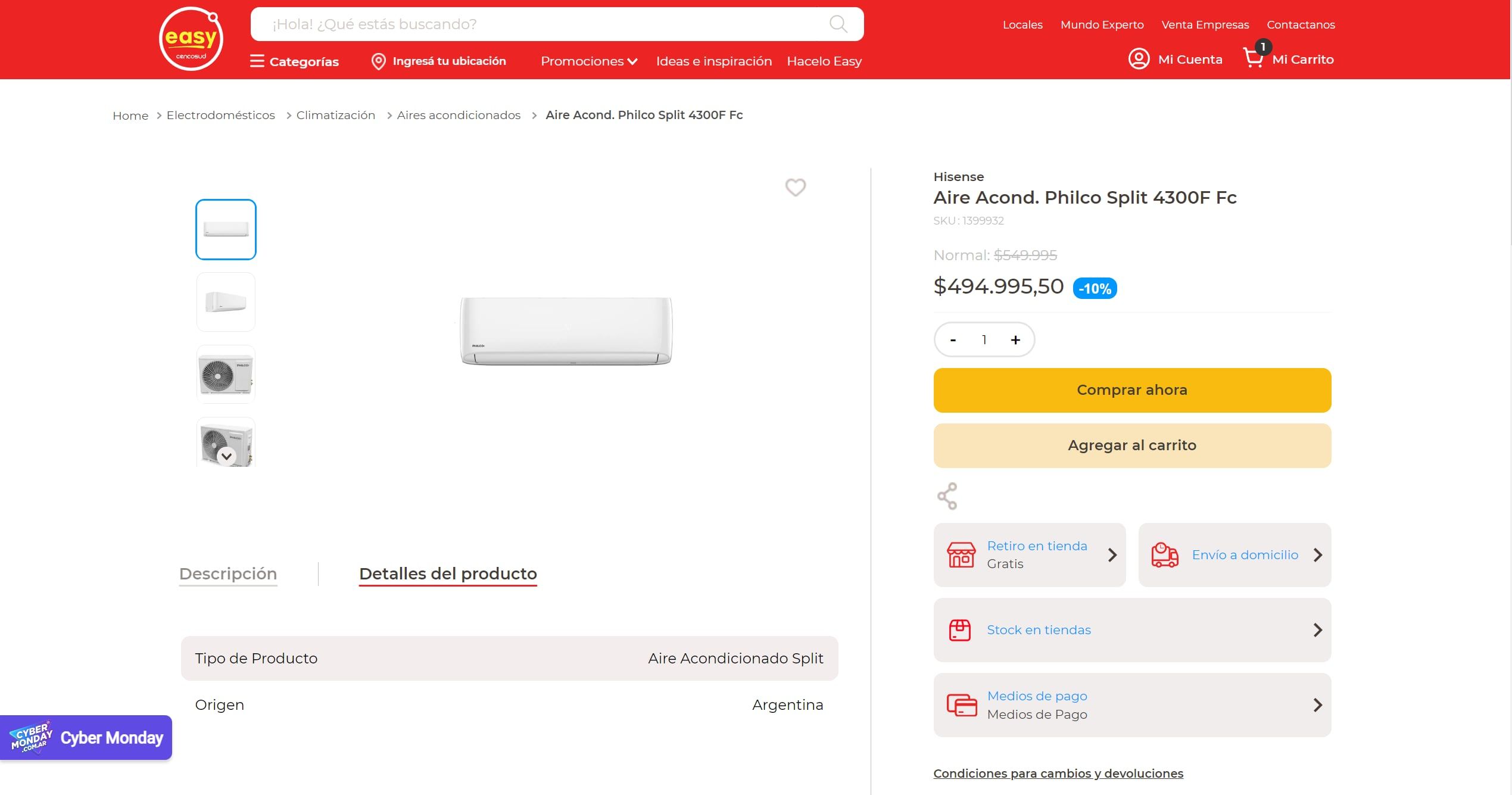This screenshot has height=795, width=1512.
Task: Open the Cyber Monday badge
Action: 86,737
